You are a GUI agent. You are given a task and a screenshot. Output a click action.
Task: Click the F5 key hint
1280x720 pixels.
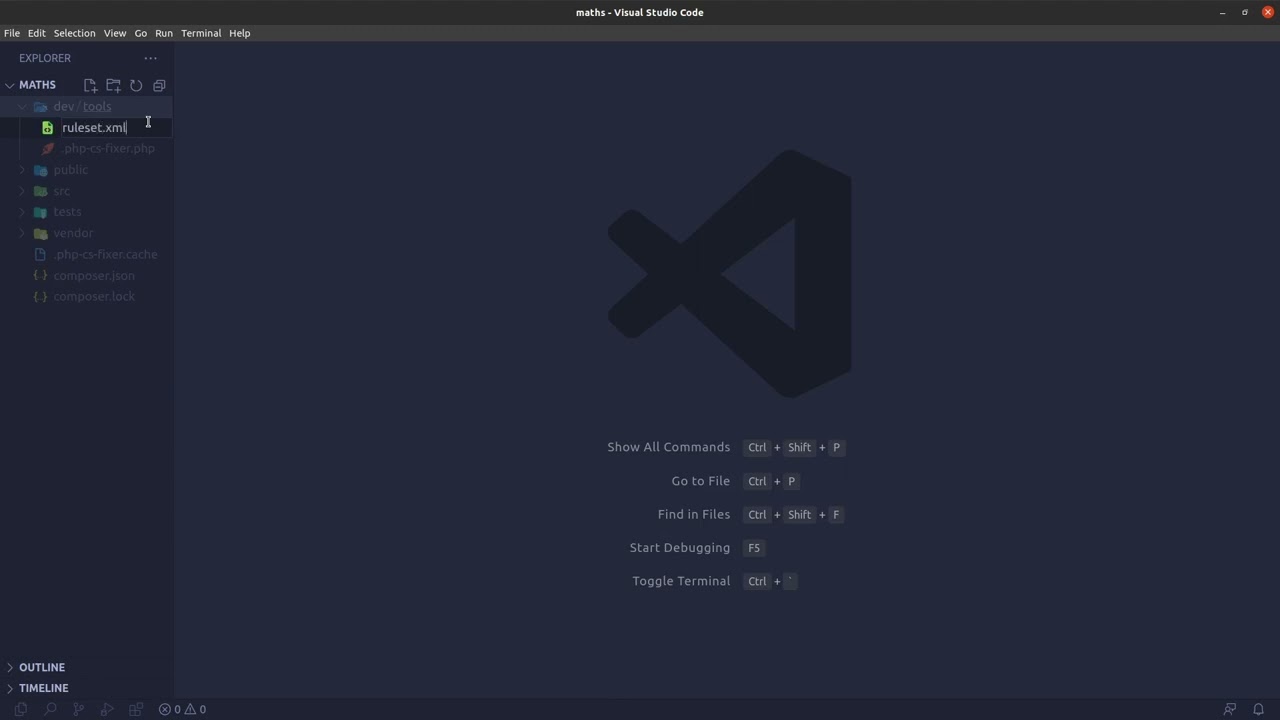tap(754, 548)
